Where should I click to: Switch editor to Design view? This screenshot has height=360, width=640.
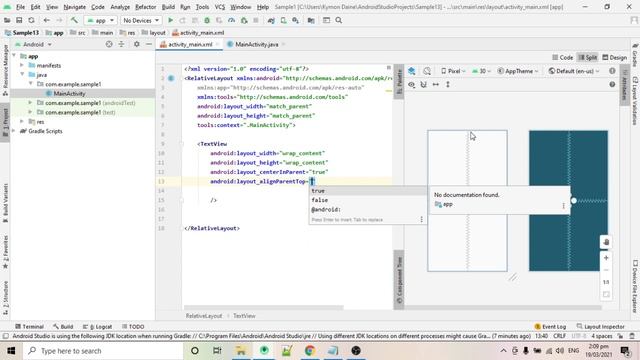pos(615,58)
